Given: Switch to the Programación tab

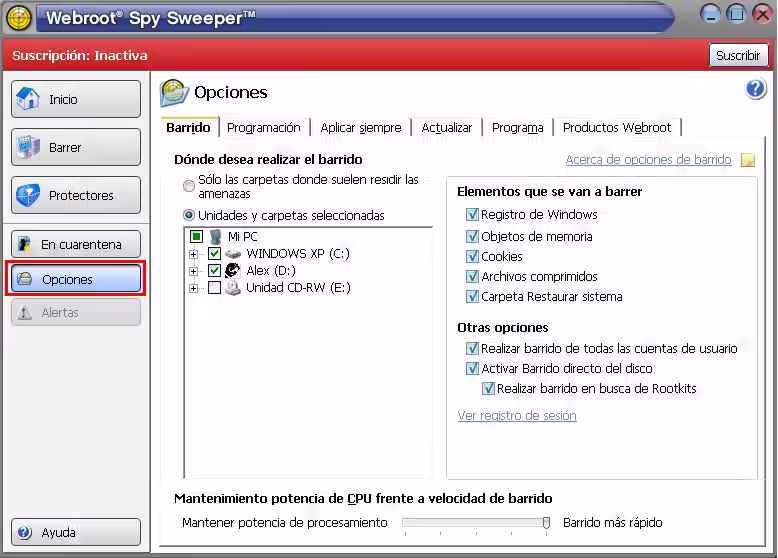Looking at the screenshot, I should coord(263,128).
